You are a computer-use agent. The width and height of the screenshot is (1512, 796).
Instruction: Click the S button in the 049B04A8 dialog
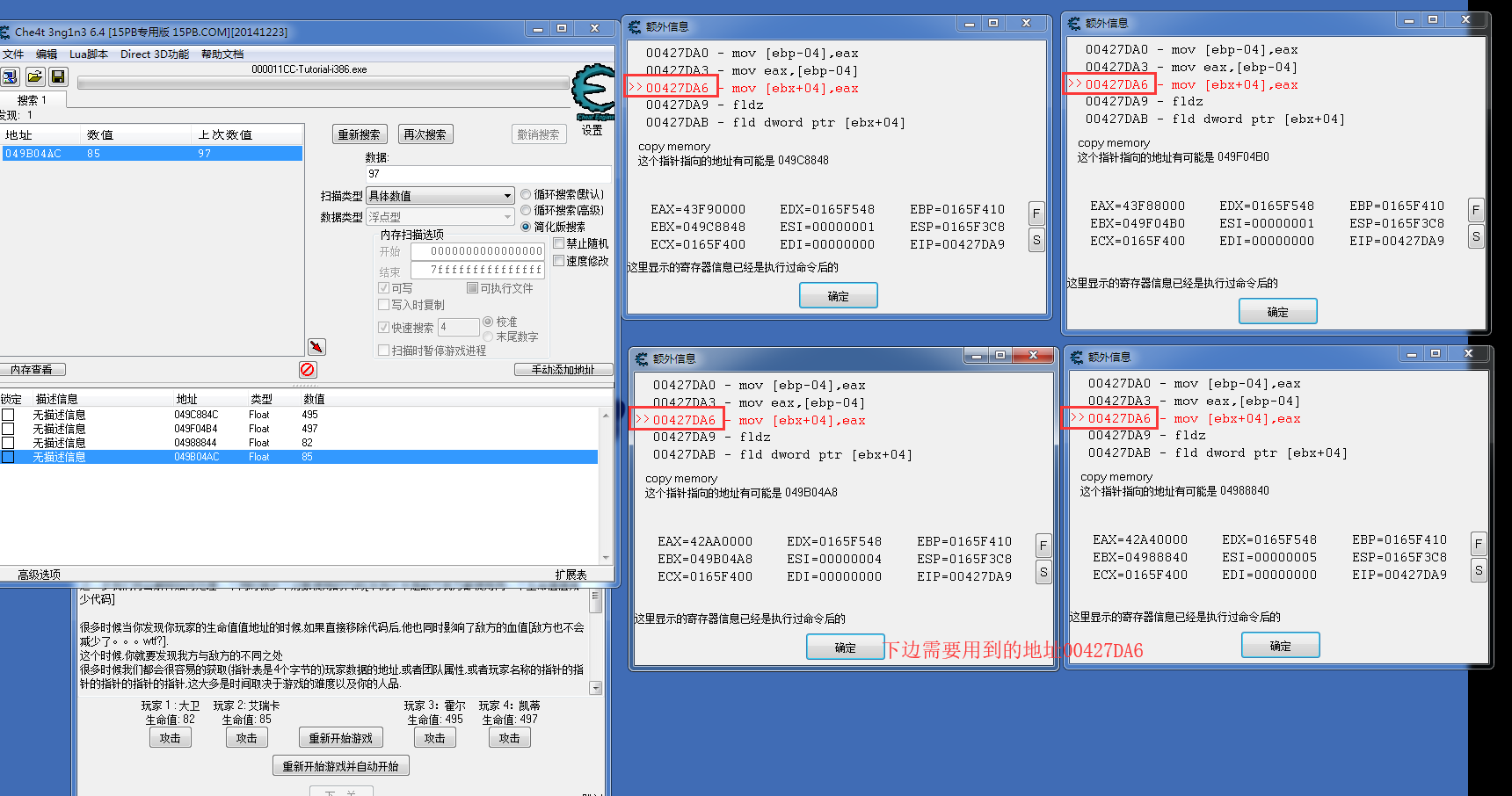(x=1043, y=572)
